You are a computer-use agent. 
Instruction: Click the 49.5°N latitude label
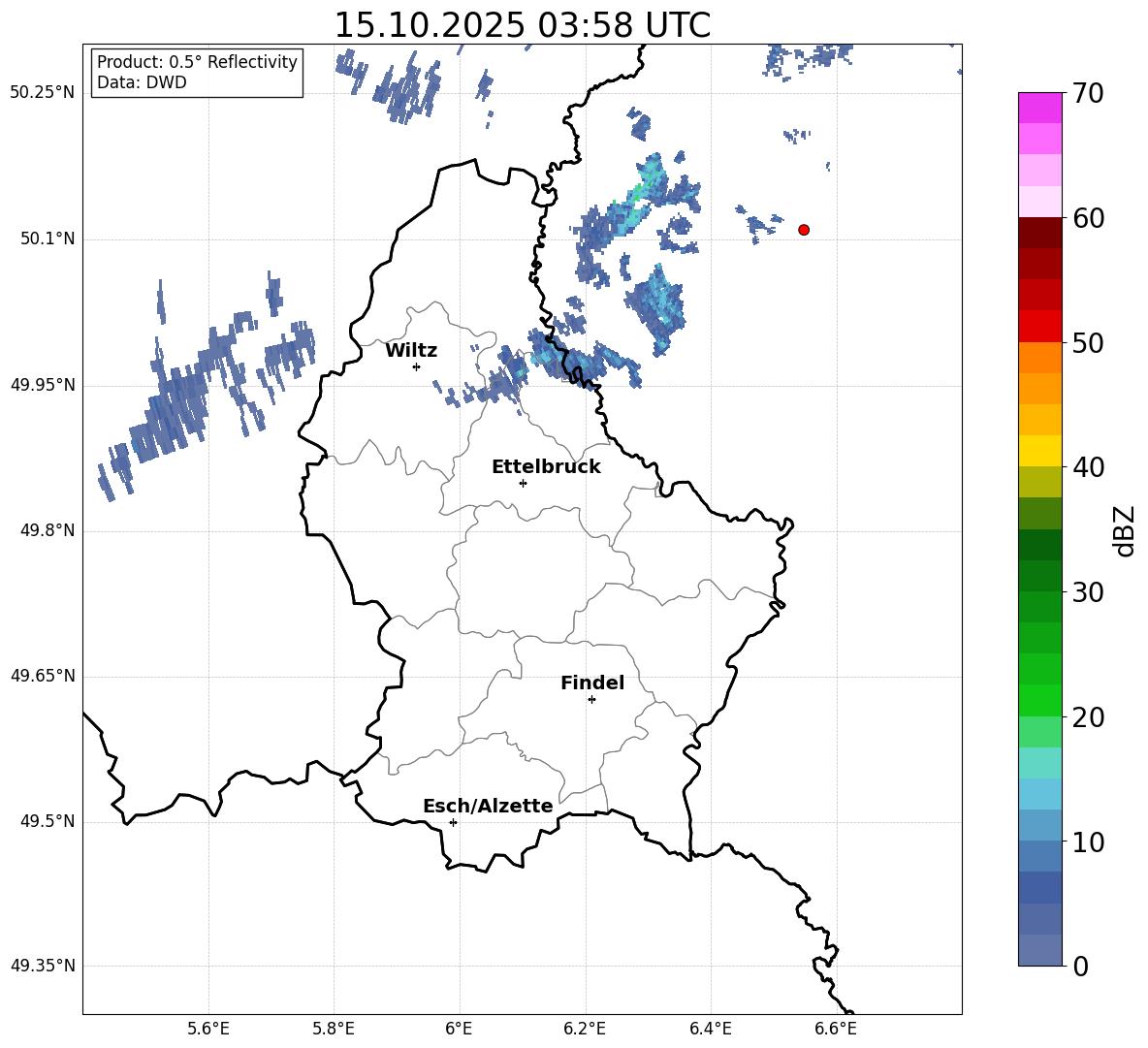tap(48, 821)
